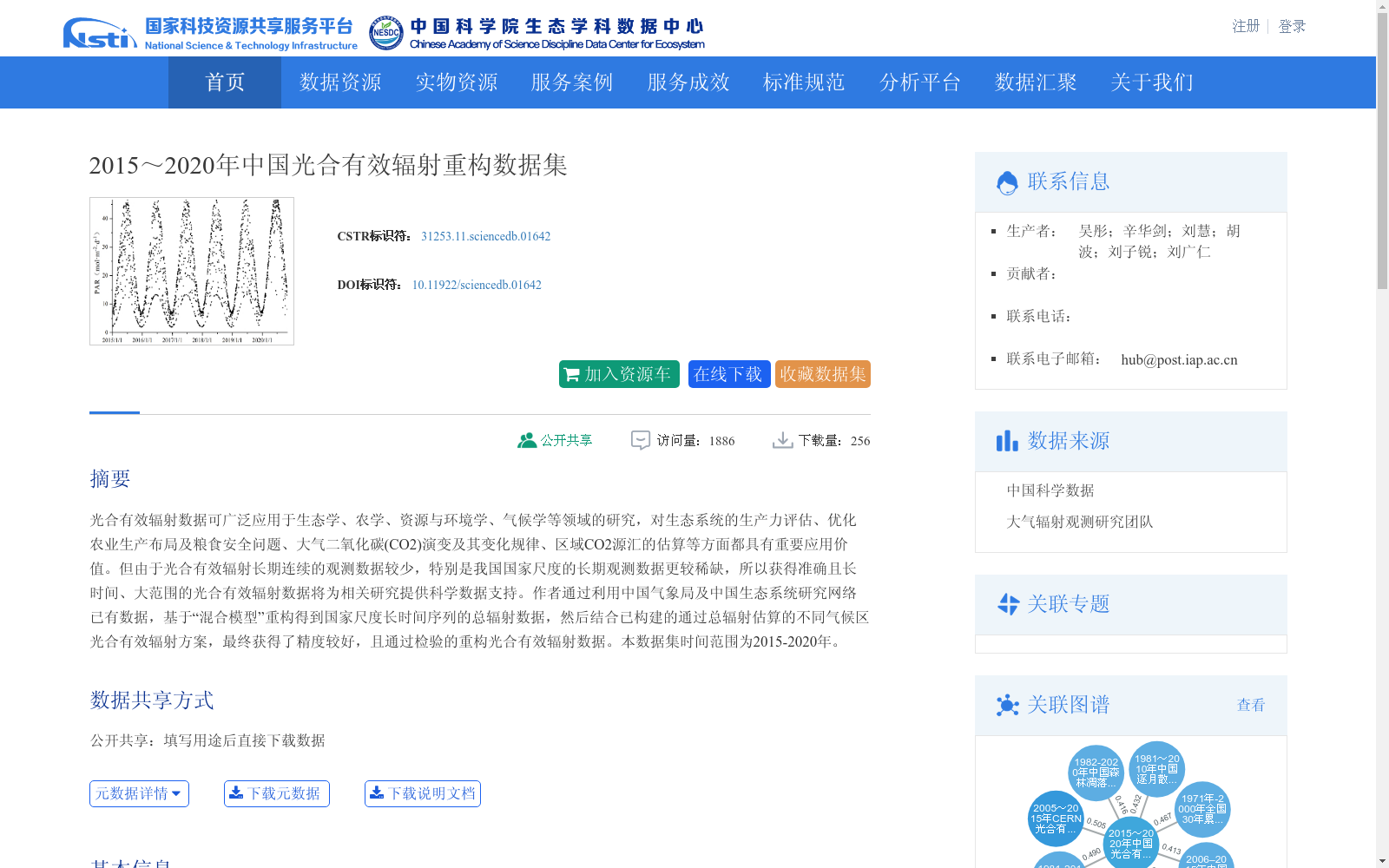Click download icon on 下载元数据 button

(236, 792)
